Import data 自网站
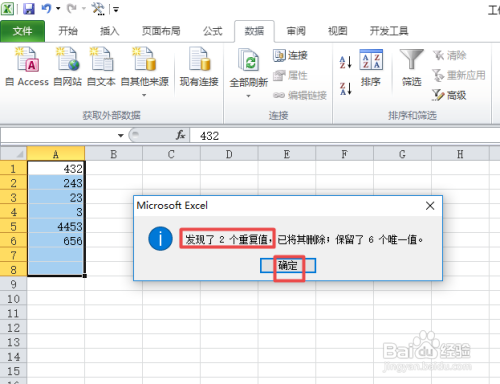The width and height of the screenshot is (500, 384). (x=68, y=67)
